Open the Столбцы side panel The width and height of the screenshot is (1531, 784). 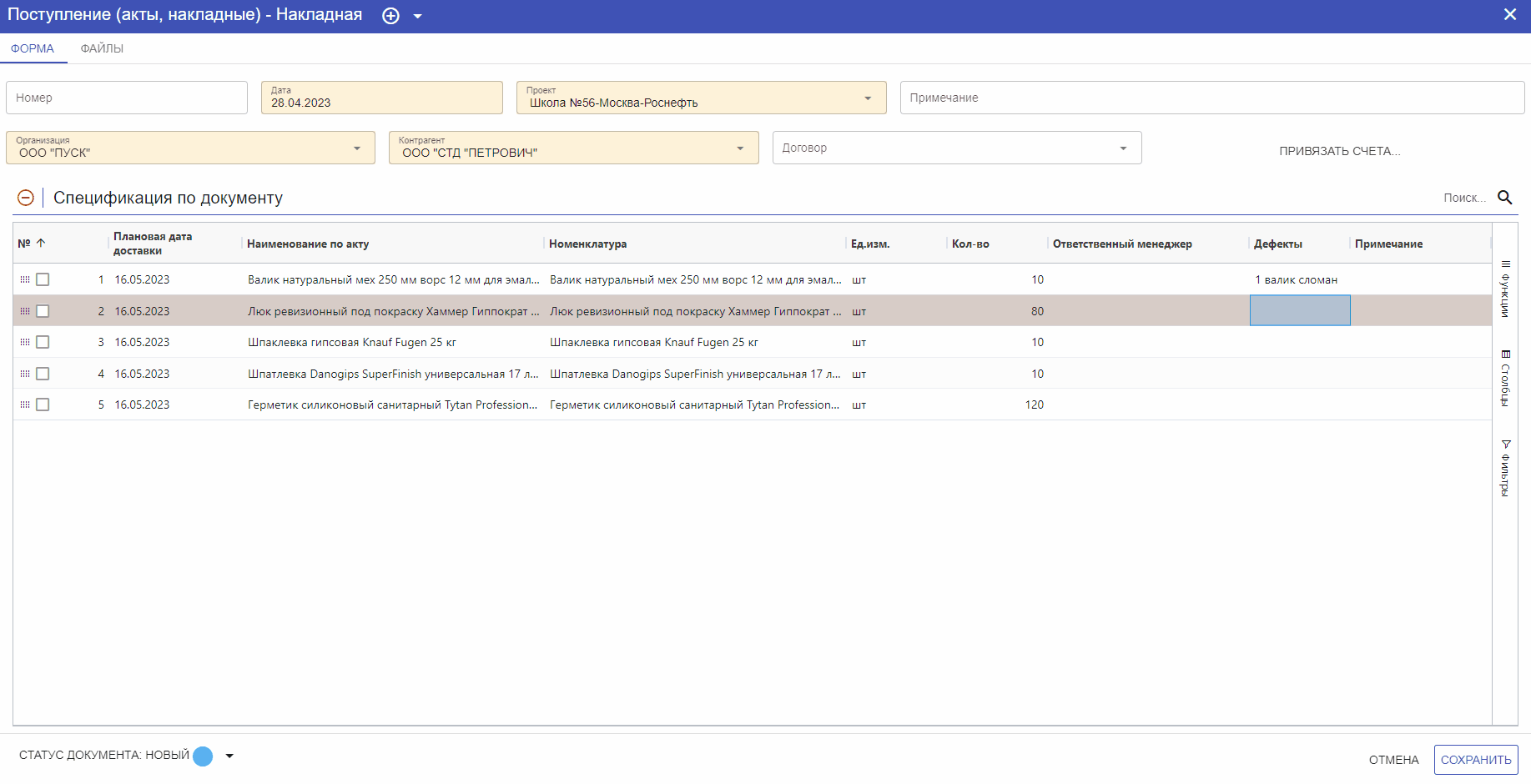click(x=1505, y=378)
